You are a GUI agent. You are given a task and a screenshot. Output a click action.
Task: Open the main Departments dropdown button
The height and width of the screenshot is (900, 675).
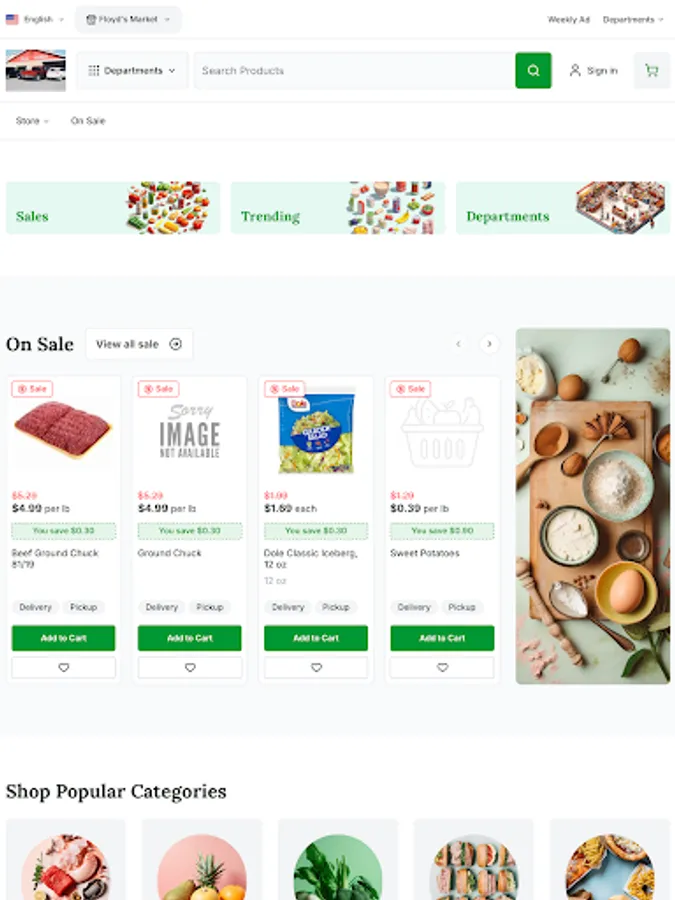pos(132,71)
